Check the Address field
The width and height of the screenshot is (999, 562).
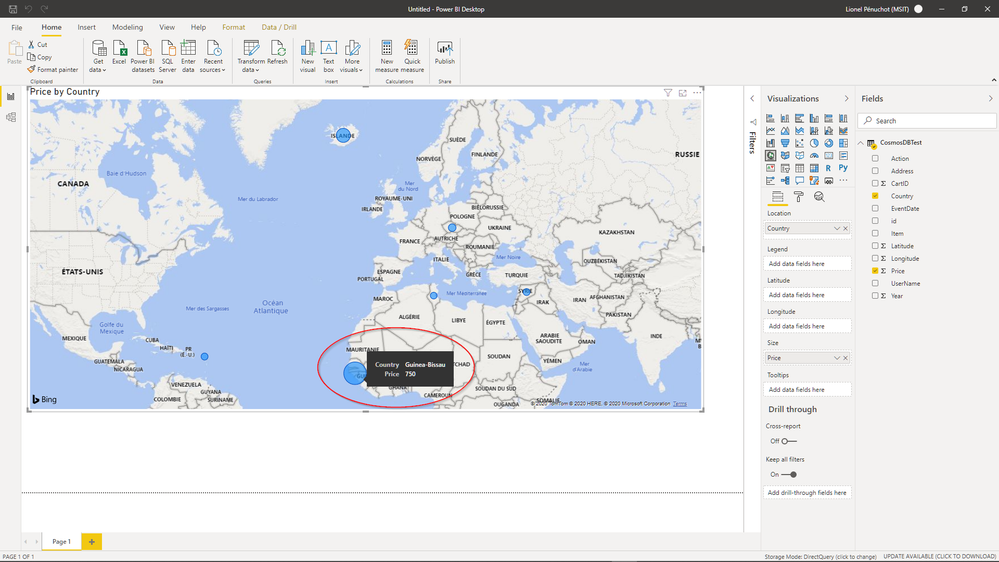pos(875,171)
